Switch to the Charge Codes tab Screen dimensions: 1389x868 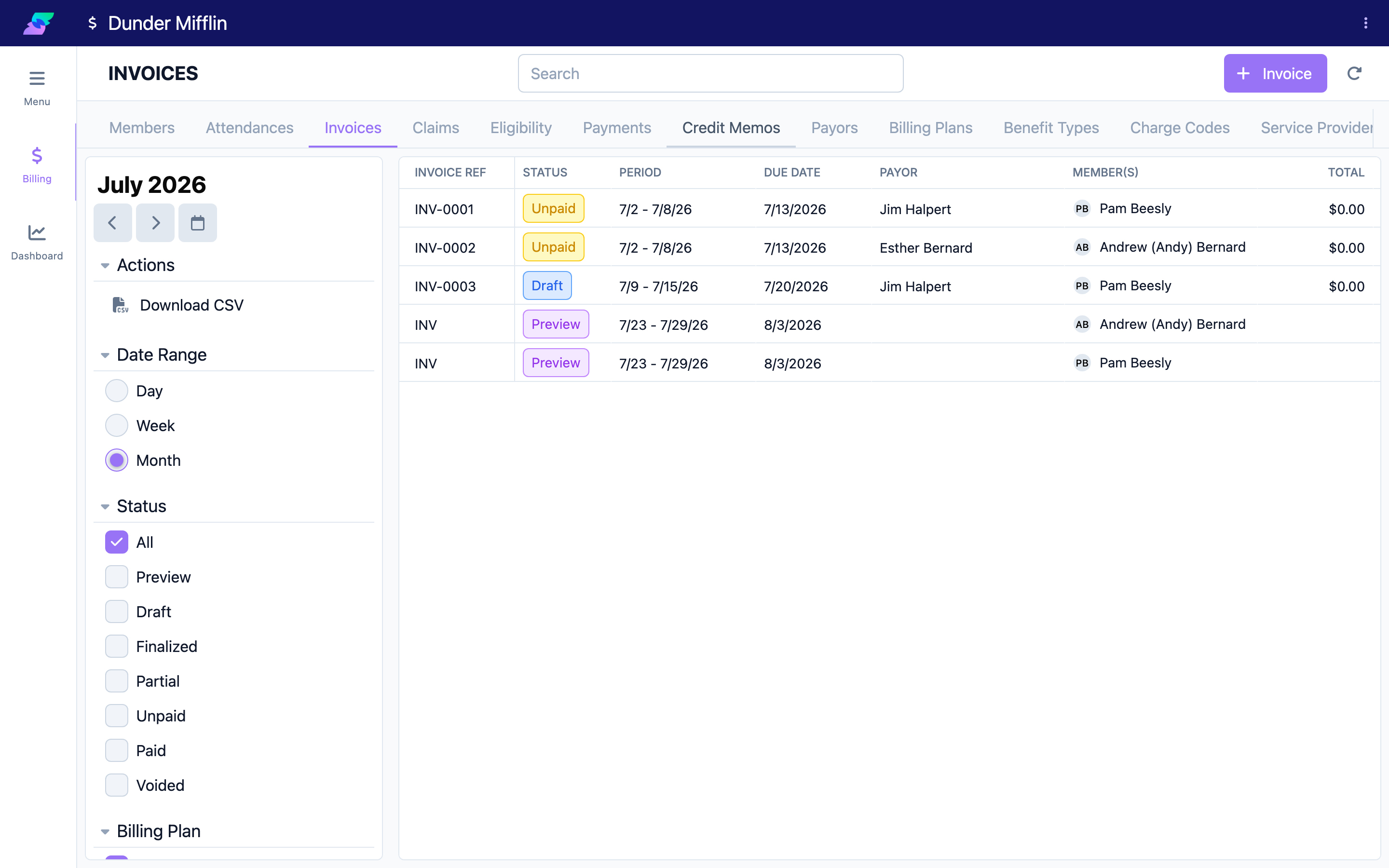tap(1180, 127)
